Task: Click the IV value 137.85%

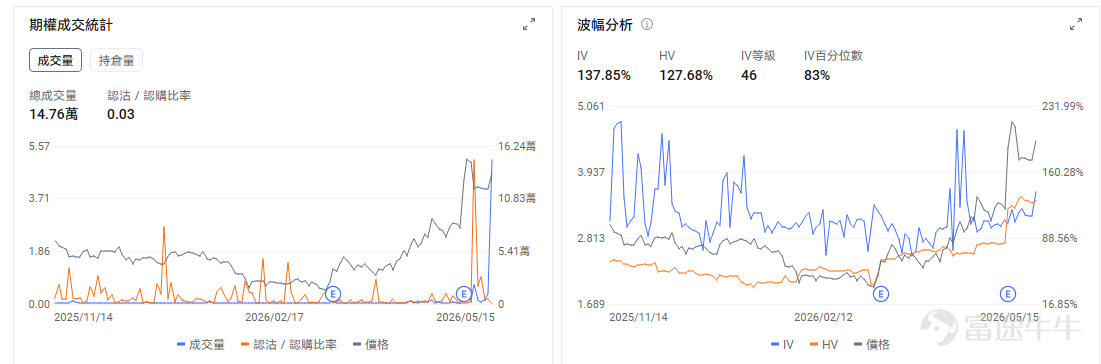Action: click(604, 75)
